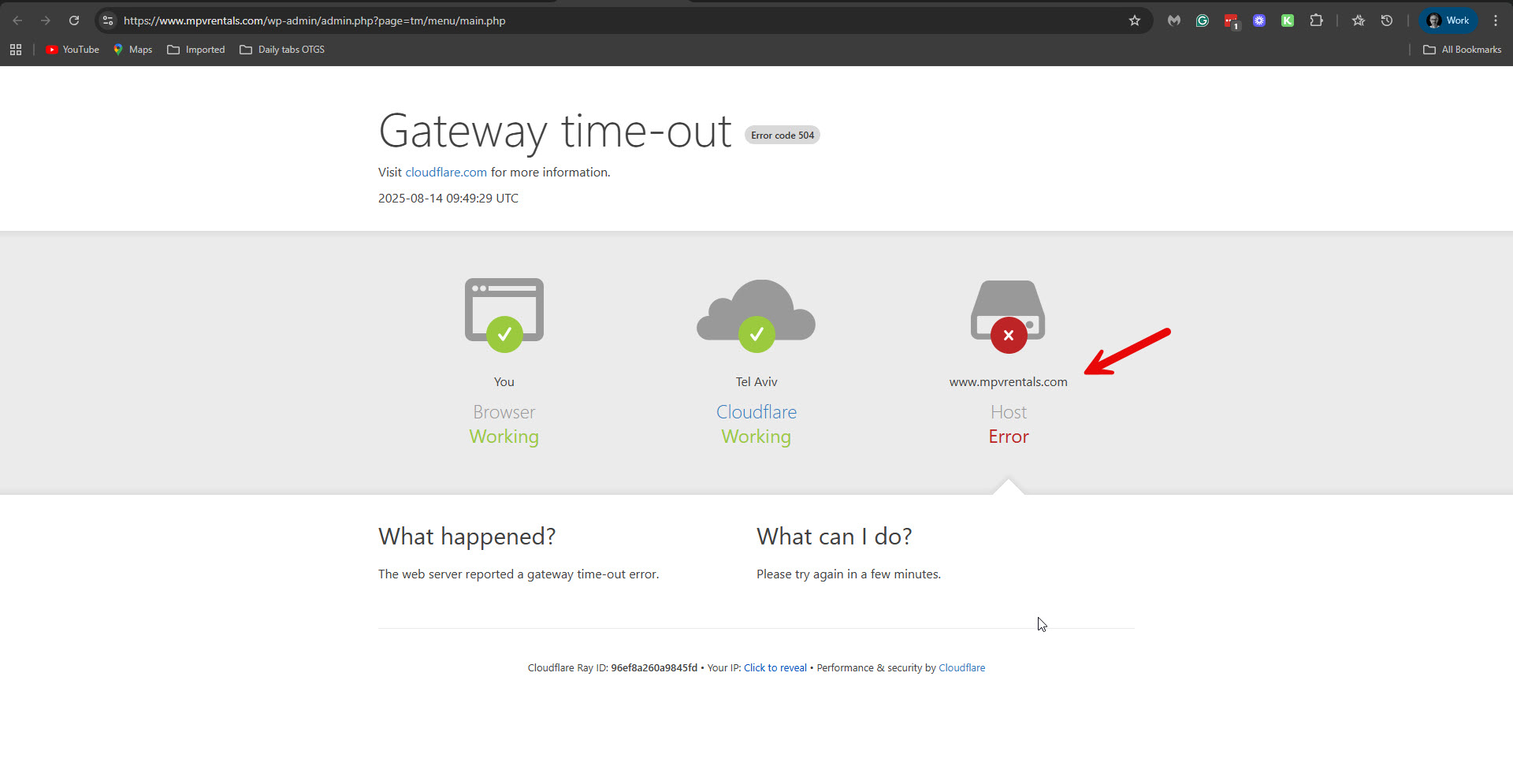This screenshot has height=784, width=1513.
Task: Open the Work profile button
Action: coord(1448,20)
